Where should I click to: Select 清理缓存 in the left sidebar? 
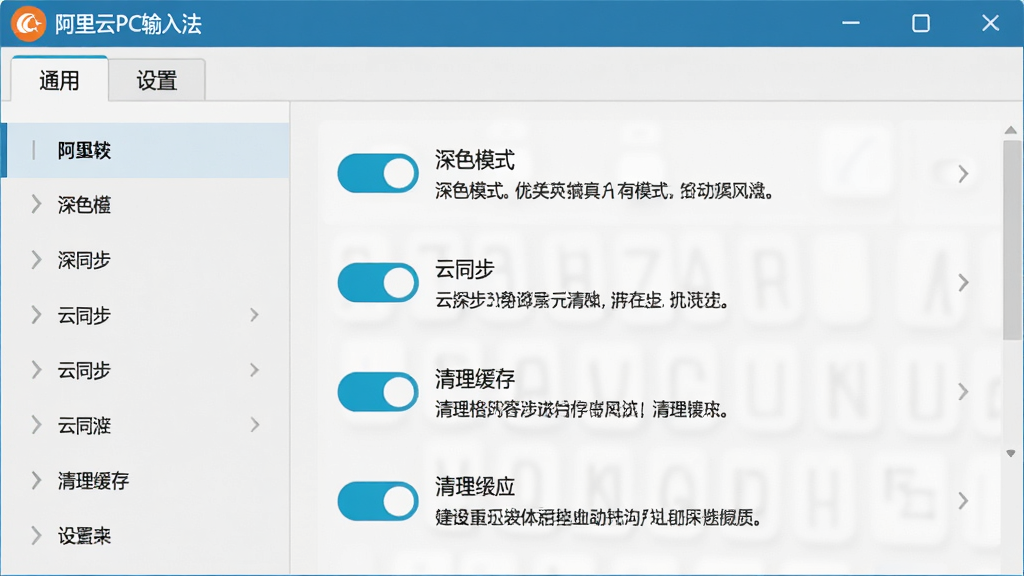(x=93, y=481)
